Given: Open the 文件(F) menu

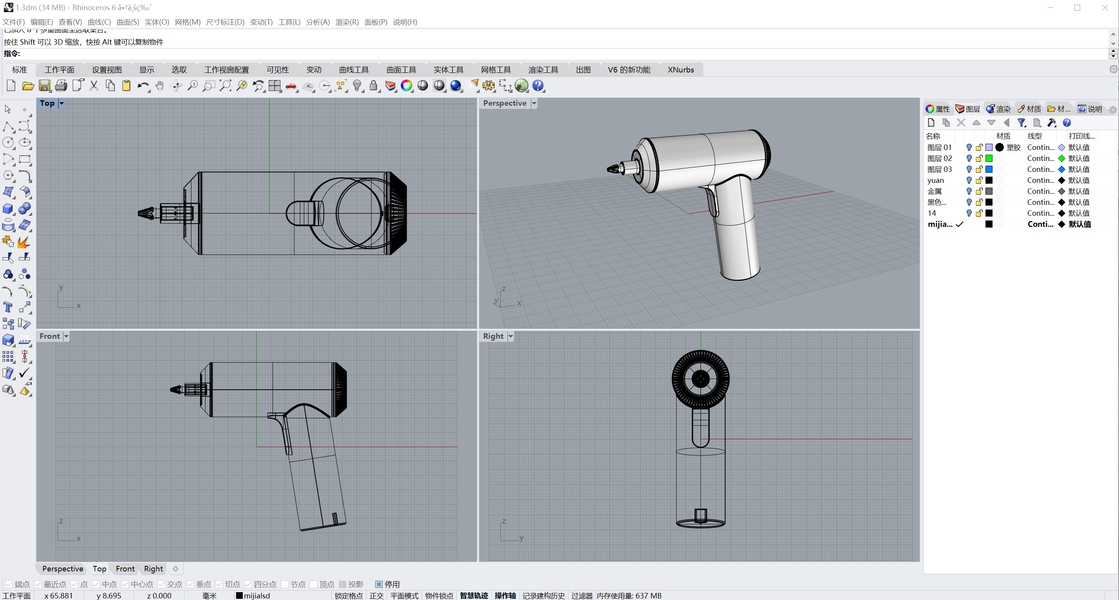Looking at the screenshot, I should pyautogui.click(x=14, y=22).
